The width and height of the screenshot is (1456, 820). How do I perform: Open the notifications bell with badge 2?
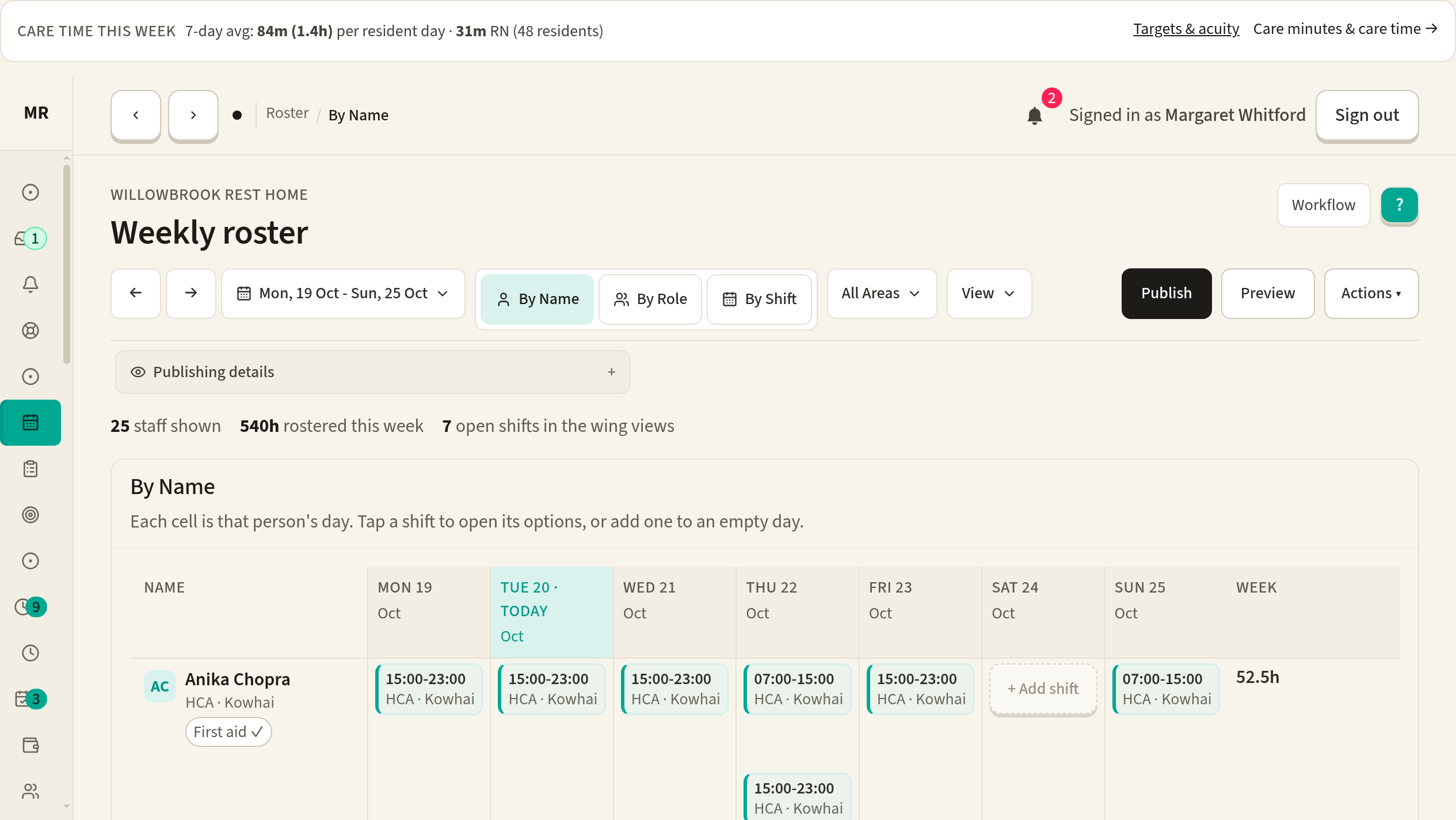[x=1035, y=115]
